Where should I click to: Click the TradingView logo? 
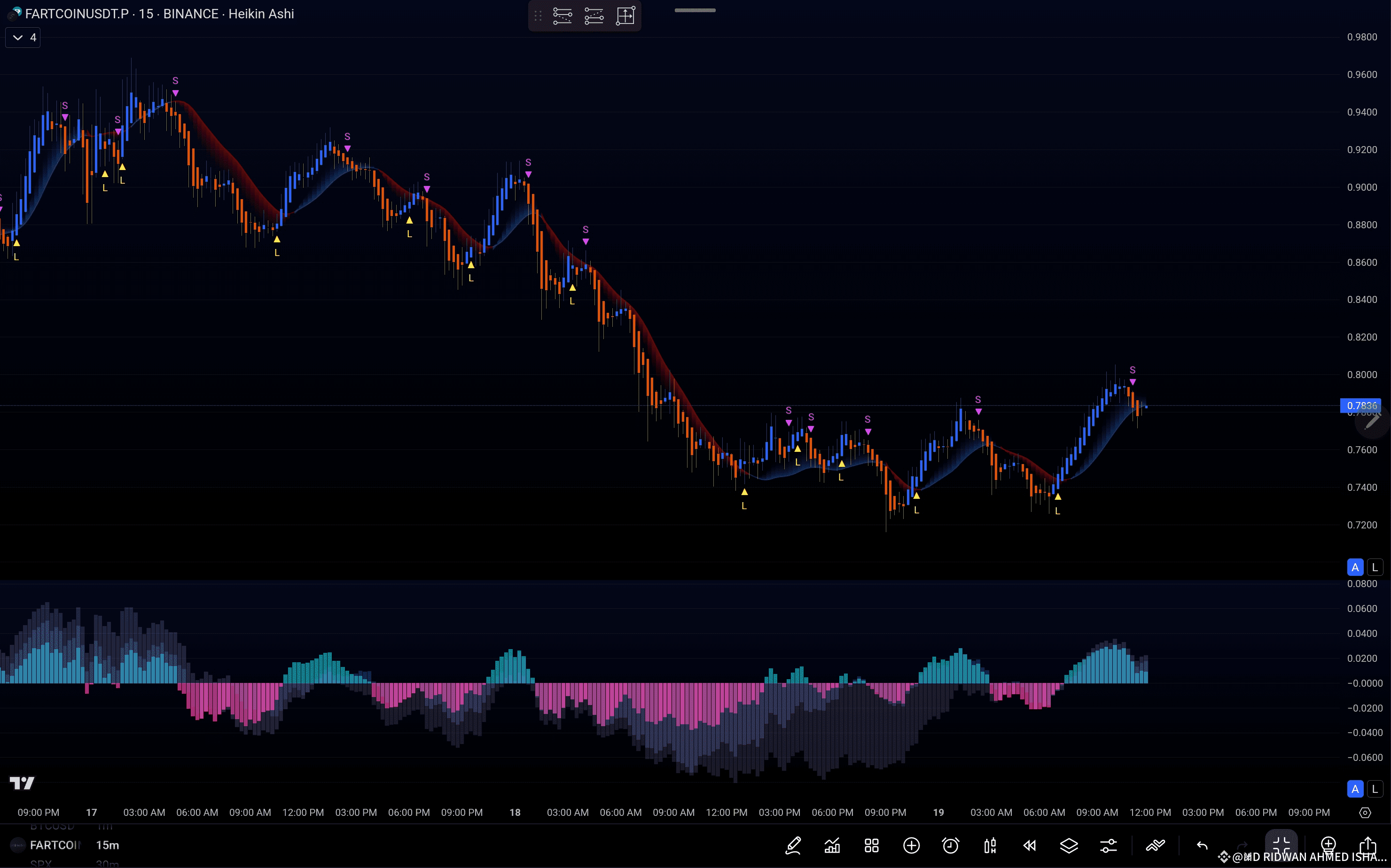tap(22, 783)
